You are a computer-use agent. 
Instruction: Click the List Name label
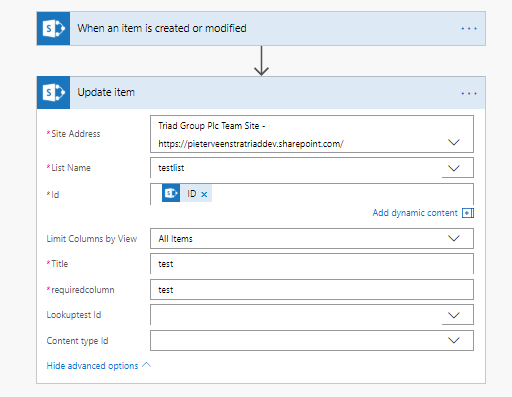[71, 168]
